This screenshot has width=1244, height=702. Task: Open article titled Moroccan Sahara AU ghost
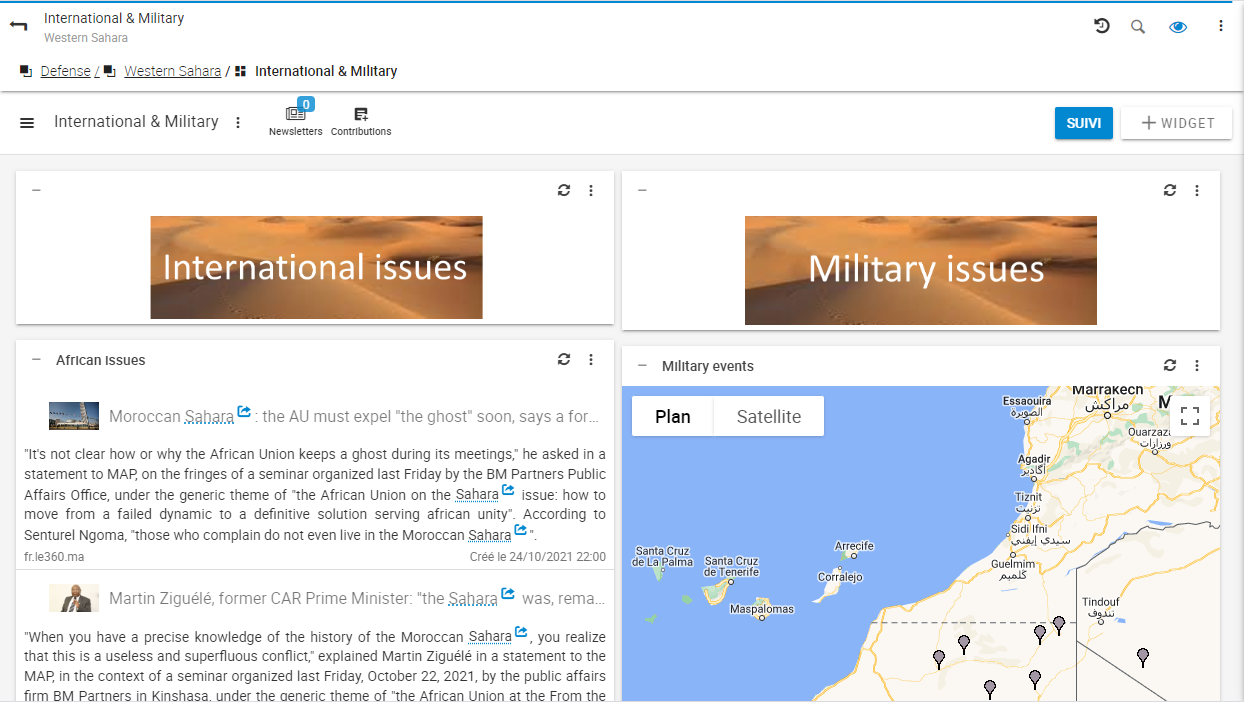click(353, 416)
